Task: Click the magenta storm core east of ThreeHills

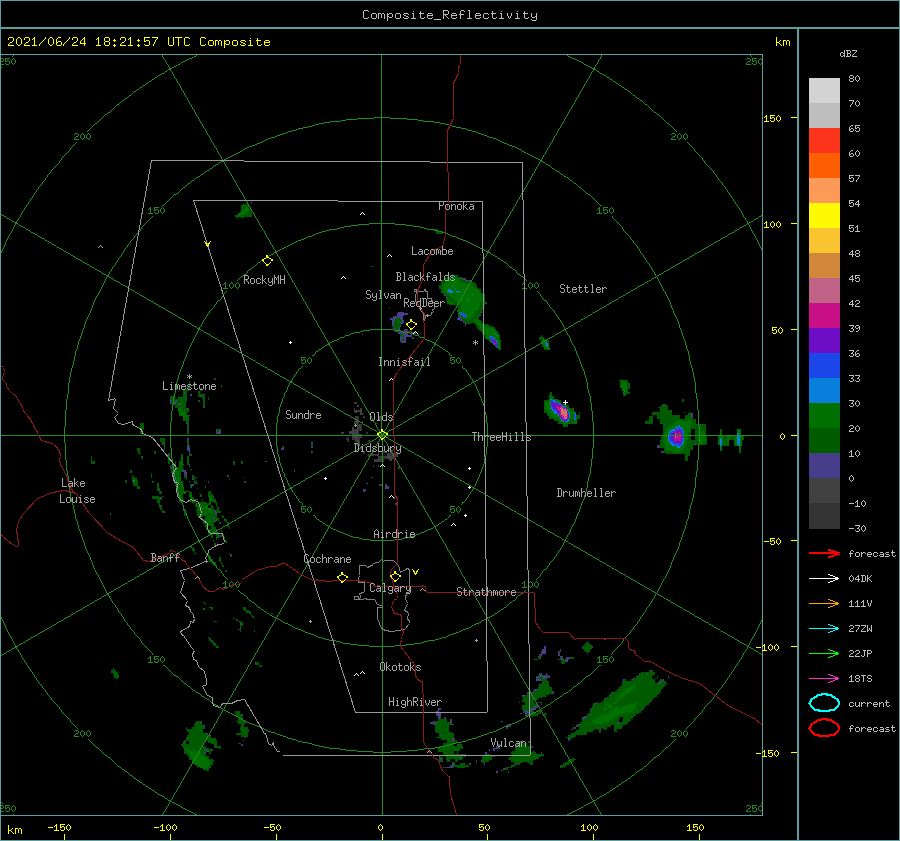Action: click(559, 411)
